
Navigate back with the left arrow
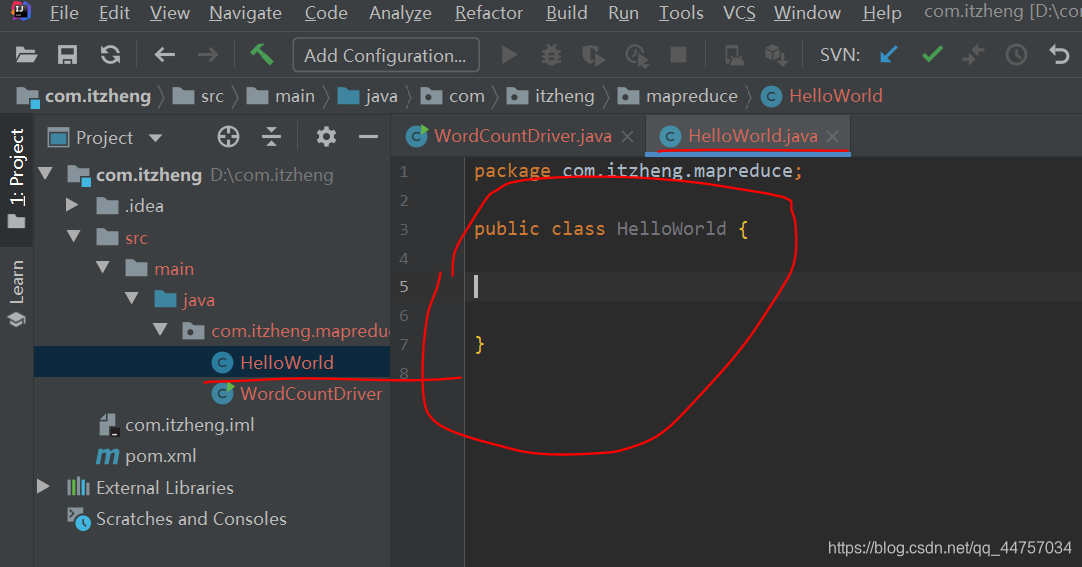tap(165, 55)
